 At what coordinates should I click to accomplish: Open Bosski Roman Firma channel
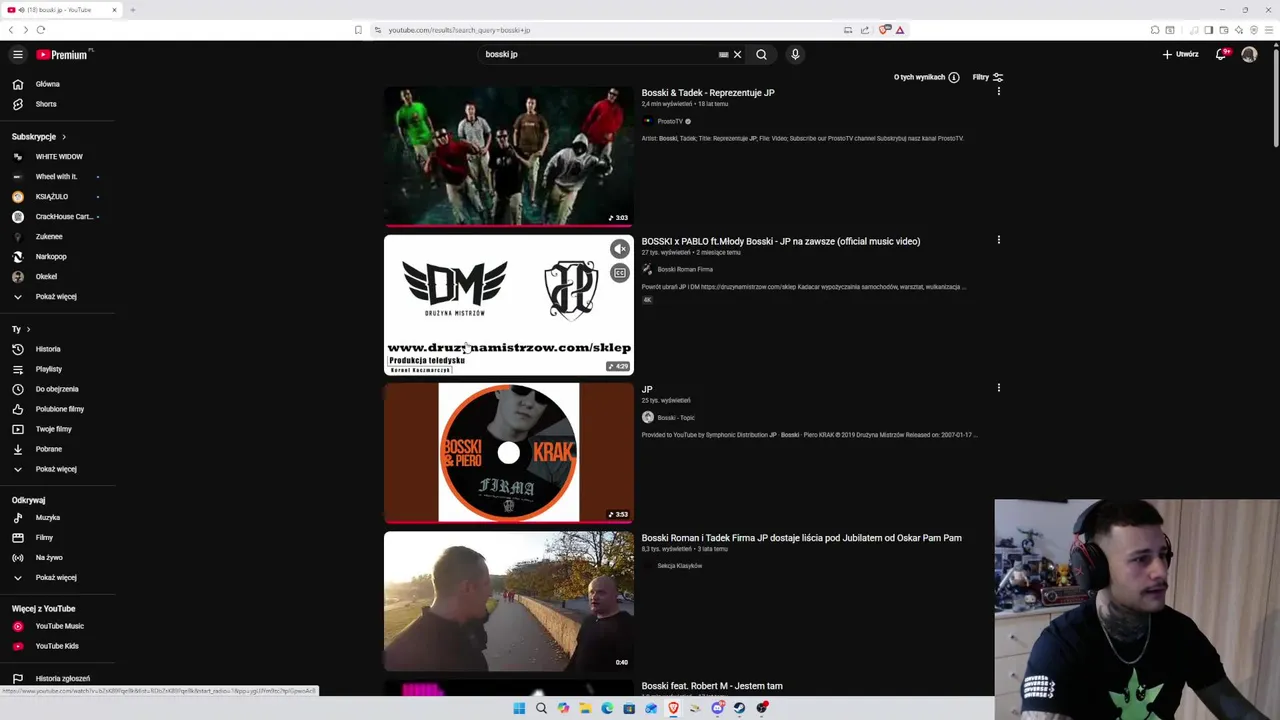pos(684,270)
